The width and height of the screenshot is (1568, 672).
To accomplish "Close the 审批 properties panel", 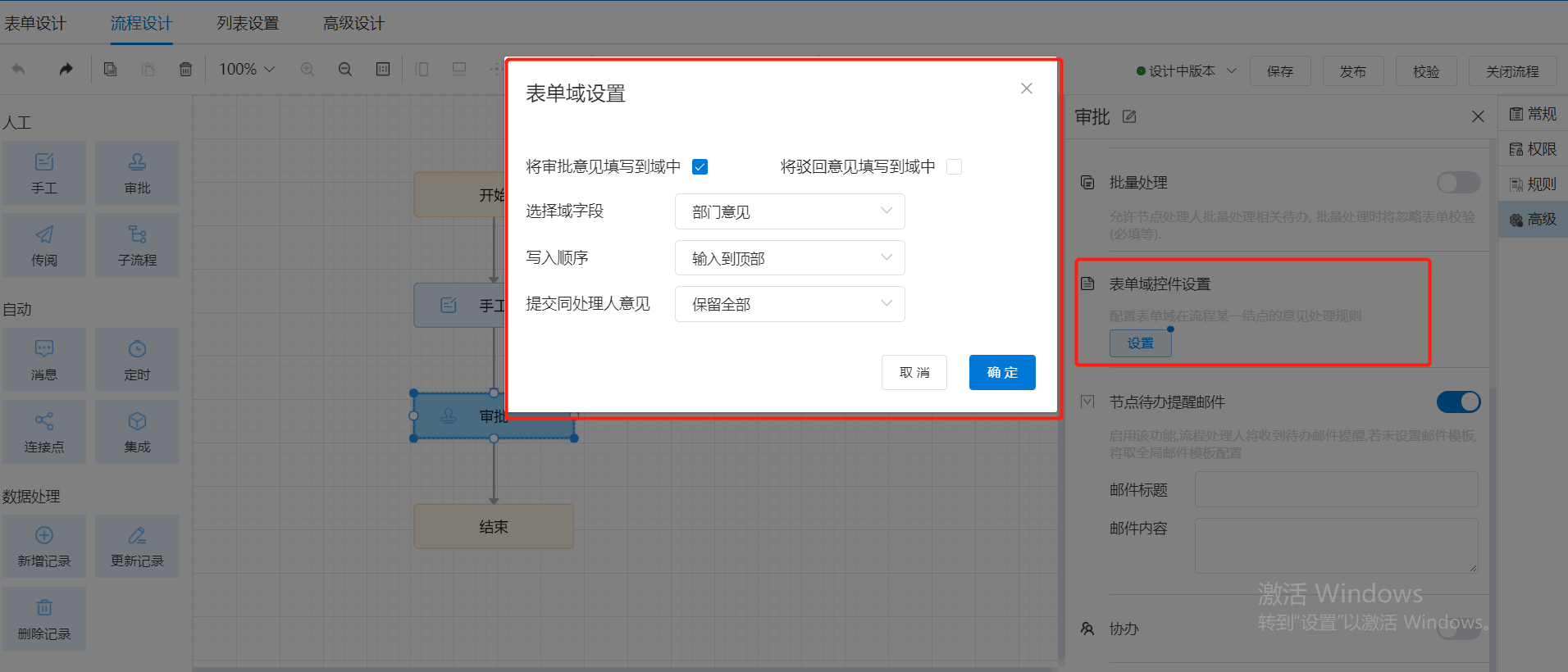I will tap(1478, 116).
